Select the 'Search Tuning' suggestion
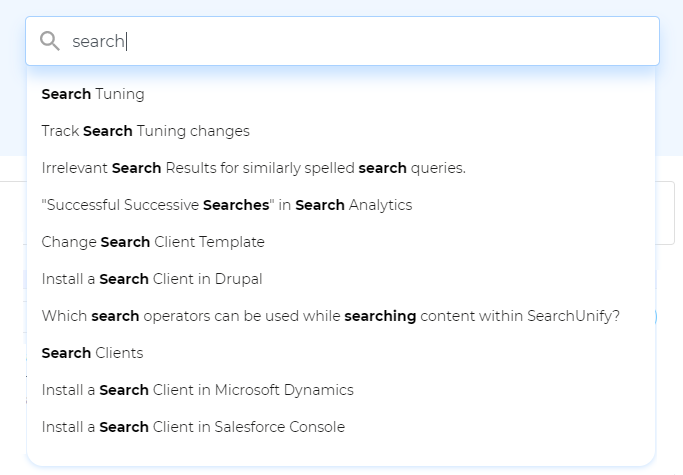Screen dimensions: 683x475 point(93,94)
